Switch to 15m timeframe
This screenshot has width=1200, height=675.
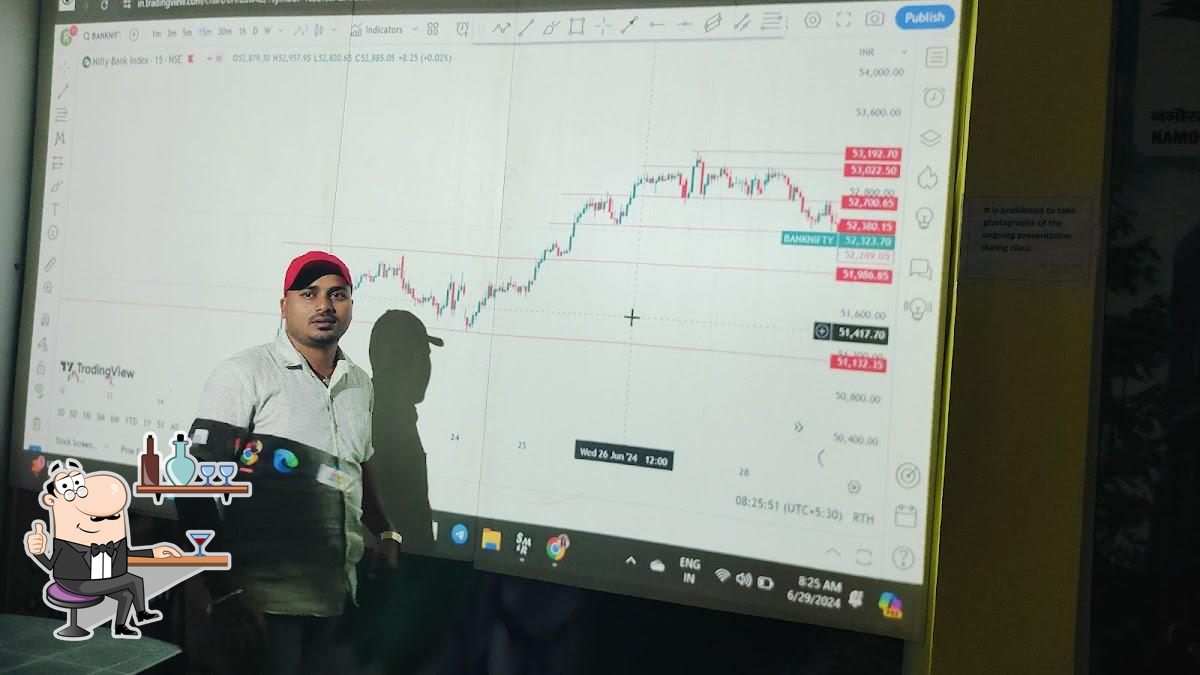[205, 32]
